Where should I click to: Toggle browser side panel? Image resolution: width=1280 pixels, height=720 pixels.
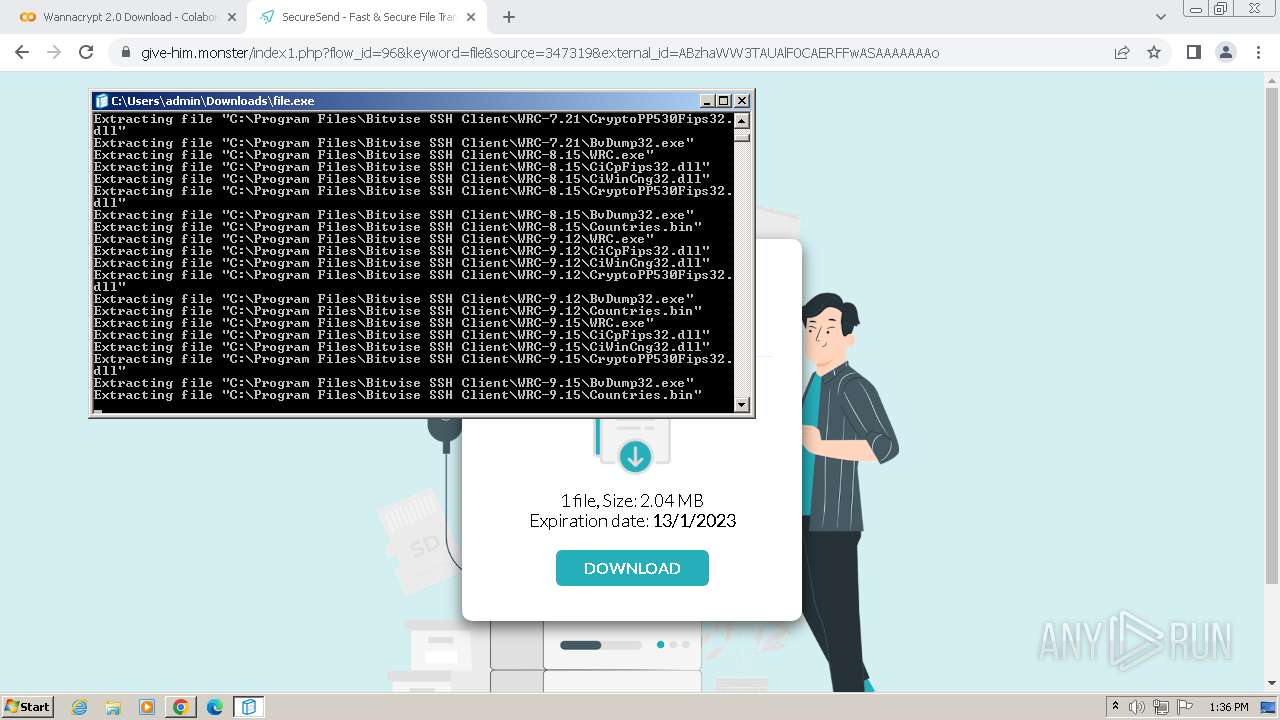click(1193, 52)
